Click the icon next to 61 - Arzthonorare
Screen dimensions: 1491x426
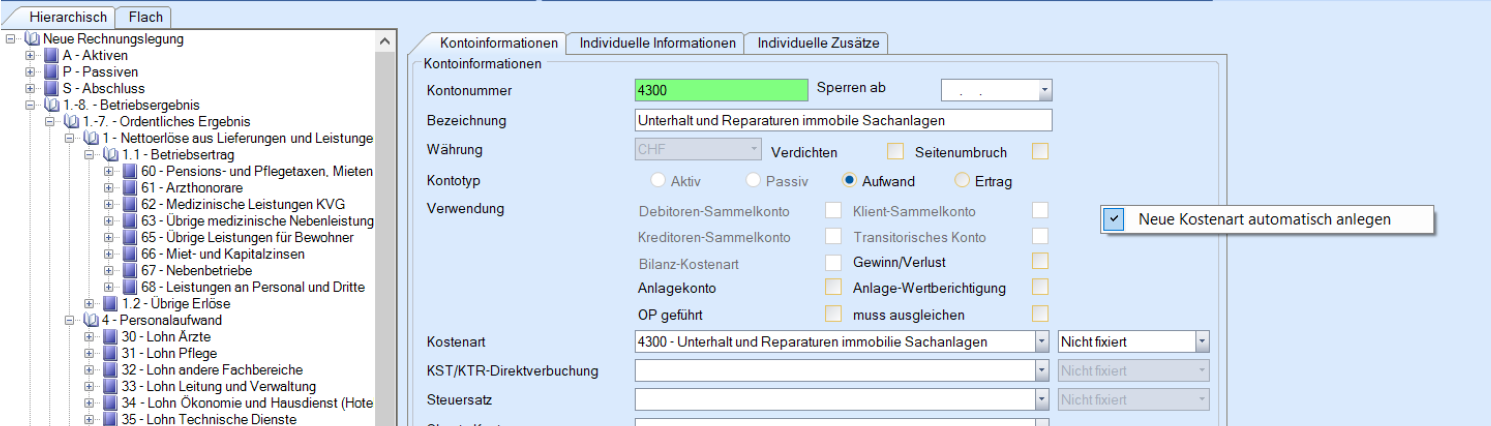click(130, 188)
